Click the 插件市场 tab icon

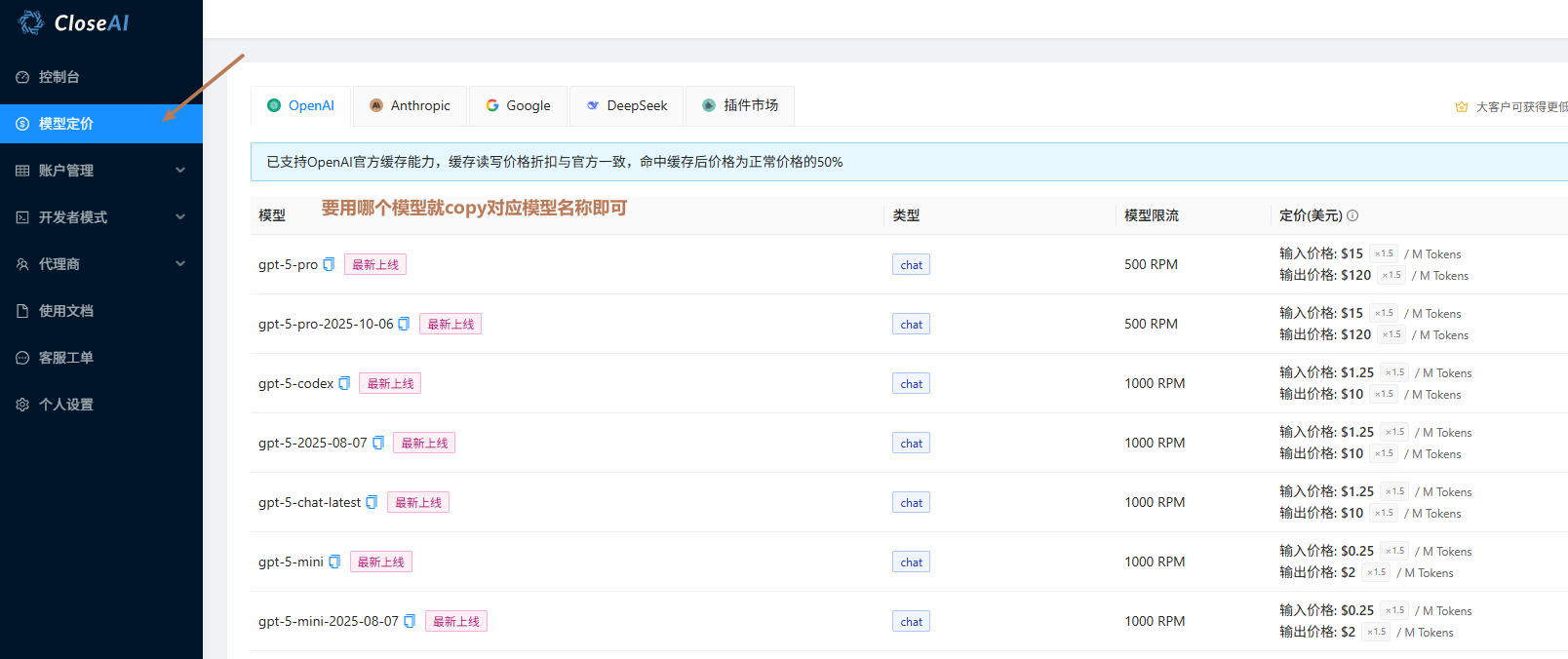pyautogui.click(x=709, y=105)
